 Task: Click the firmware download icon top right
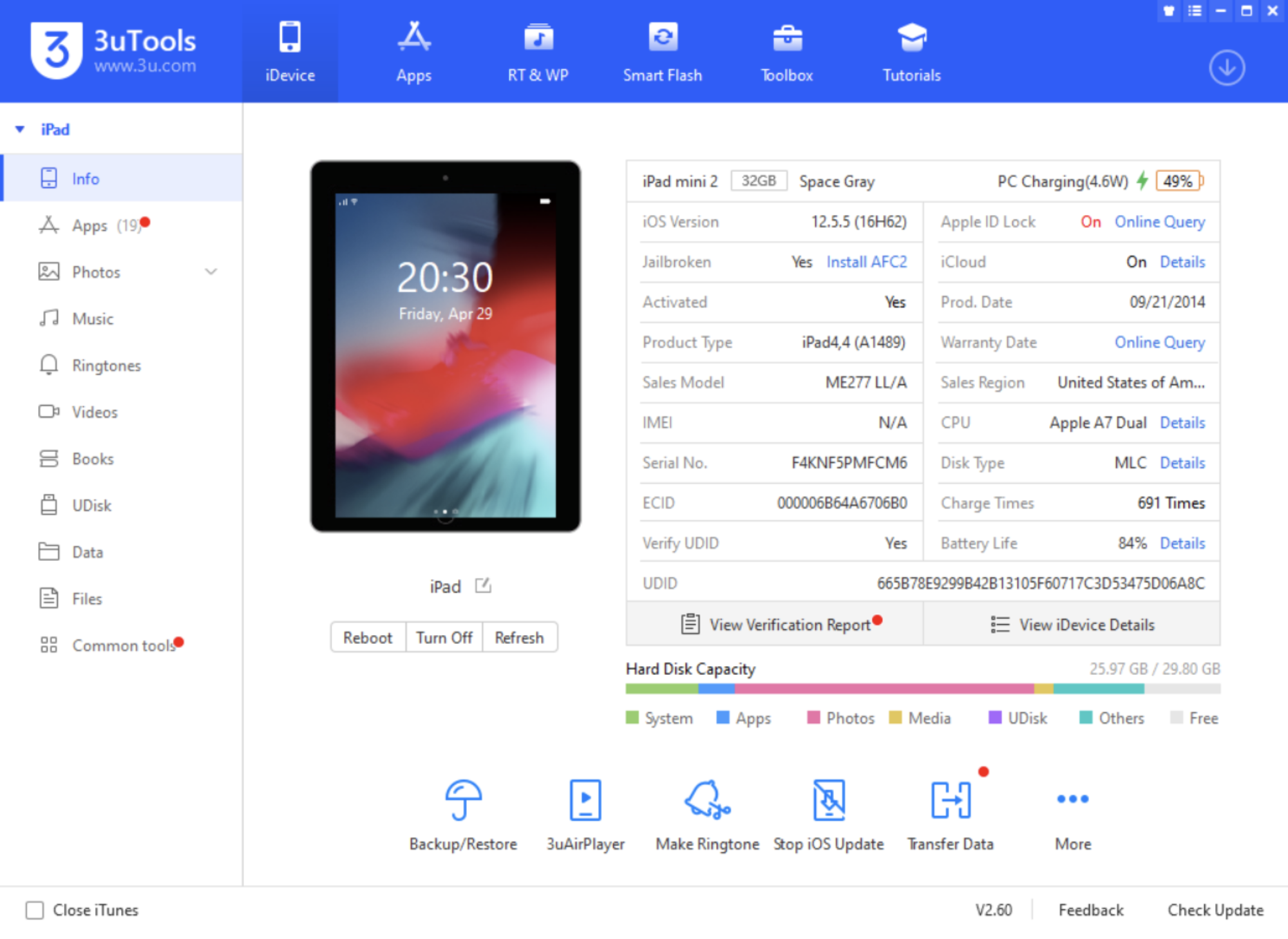coord(1227,67)
